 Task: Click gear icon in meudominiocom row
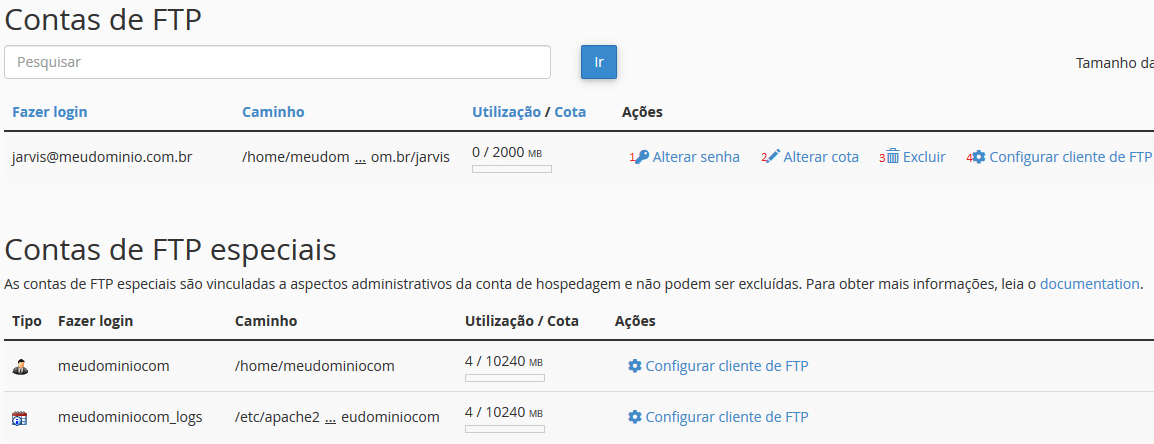pyautogui.click(x=635, y=366)
